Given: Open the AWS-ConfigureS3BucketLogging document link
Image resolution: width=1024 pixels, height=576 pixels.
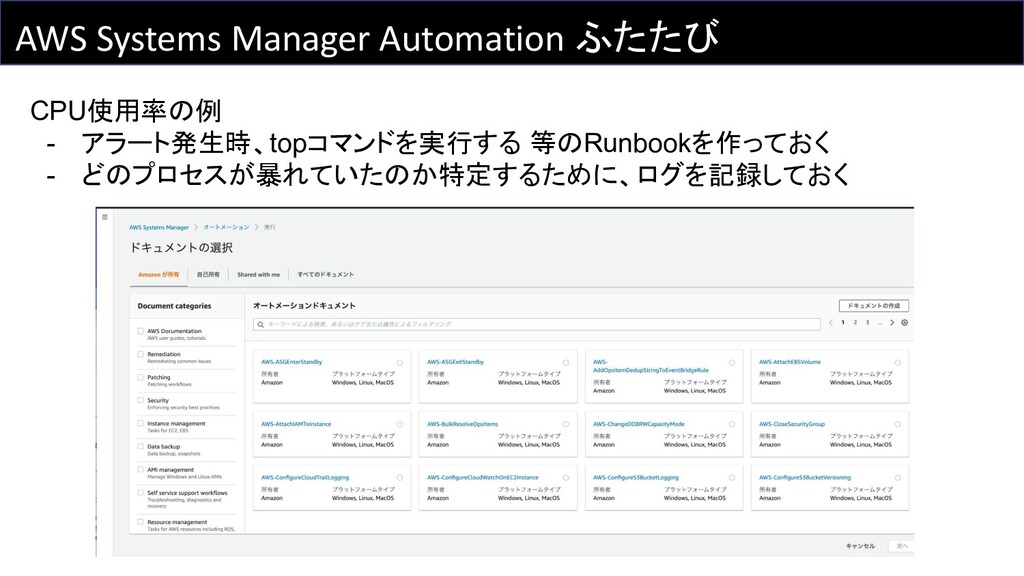Looking at the screenshot, I should tap(635, 477).
